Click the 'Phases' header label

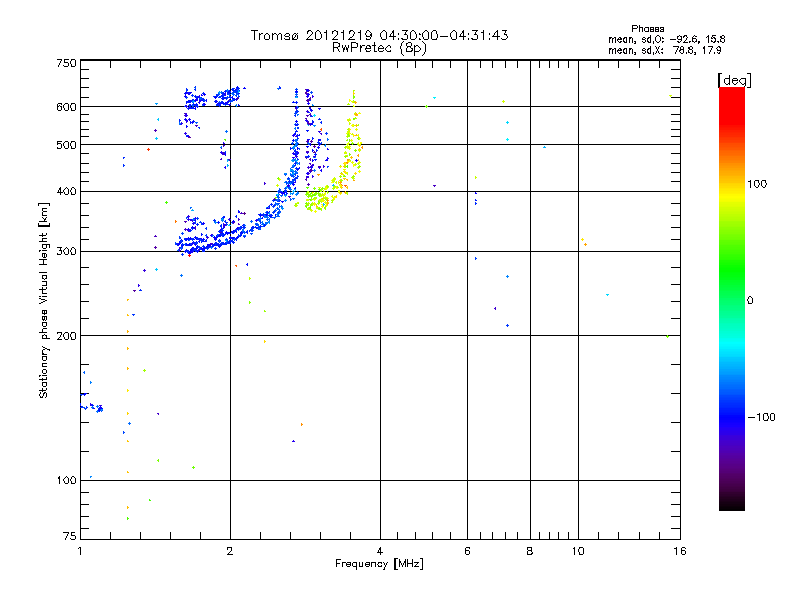click(x=647, y=29)
